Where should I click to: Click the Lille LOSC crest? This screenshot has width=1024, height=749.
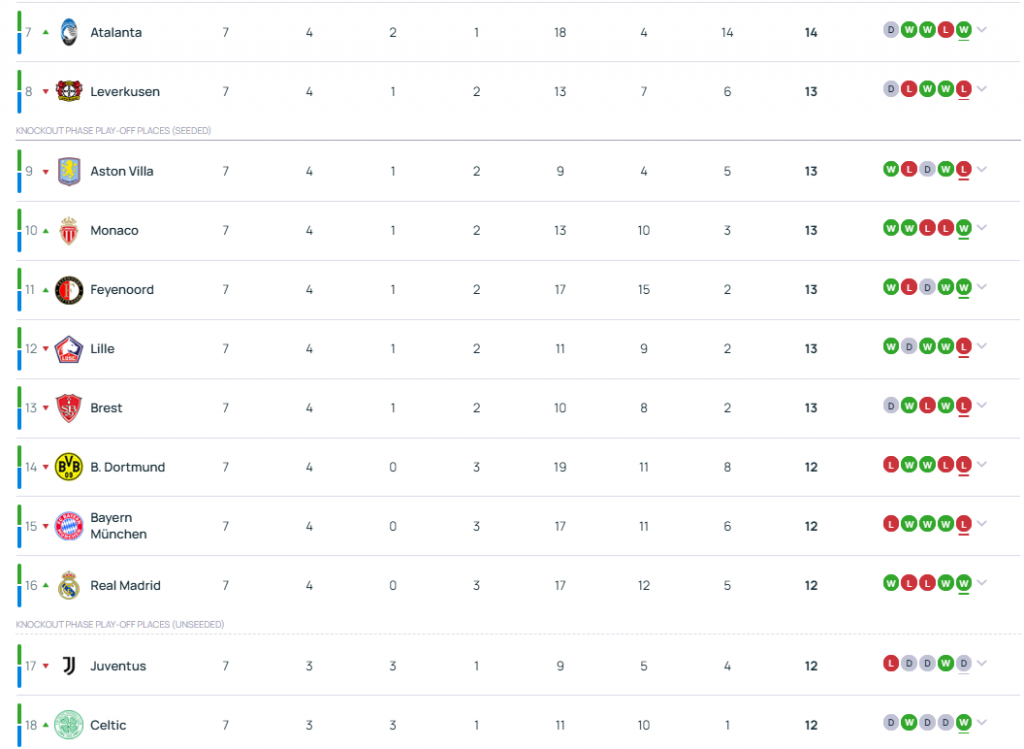click(69, 349)
